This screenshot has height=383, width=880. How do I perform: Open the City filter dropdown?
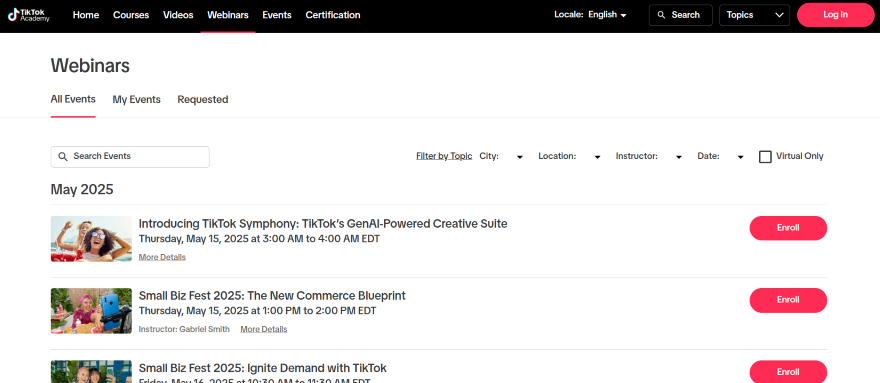(501, 157)
